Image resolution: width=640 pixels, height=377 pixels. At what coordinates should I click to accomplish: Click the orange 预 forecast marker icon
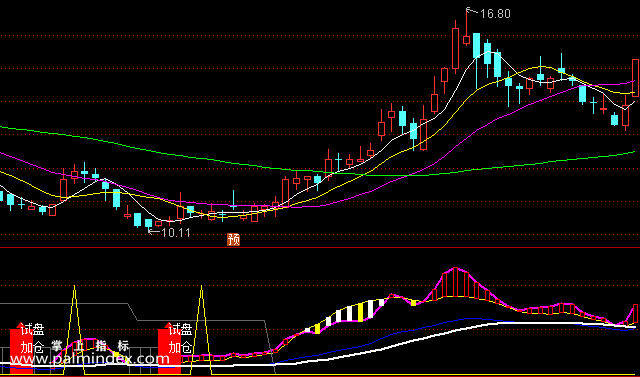click(233, 240)
